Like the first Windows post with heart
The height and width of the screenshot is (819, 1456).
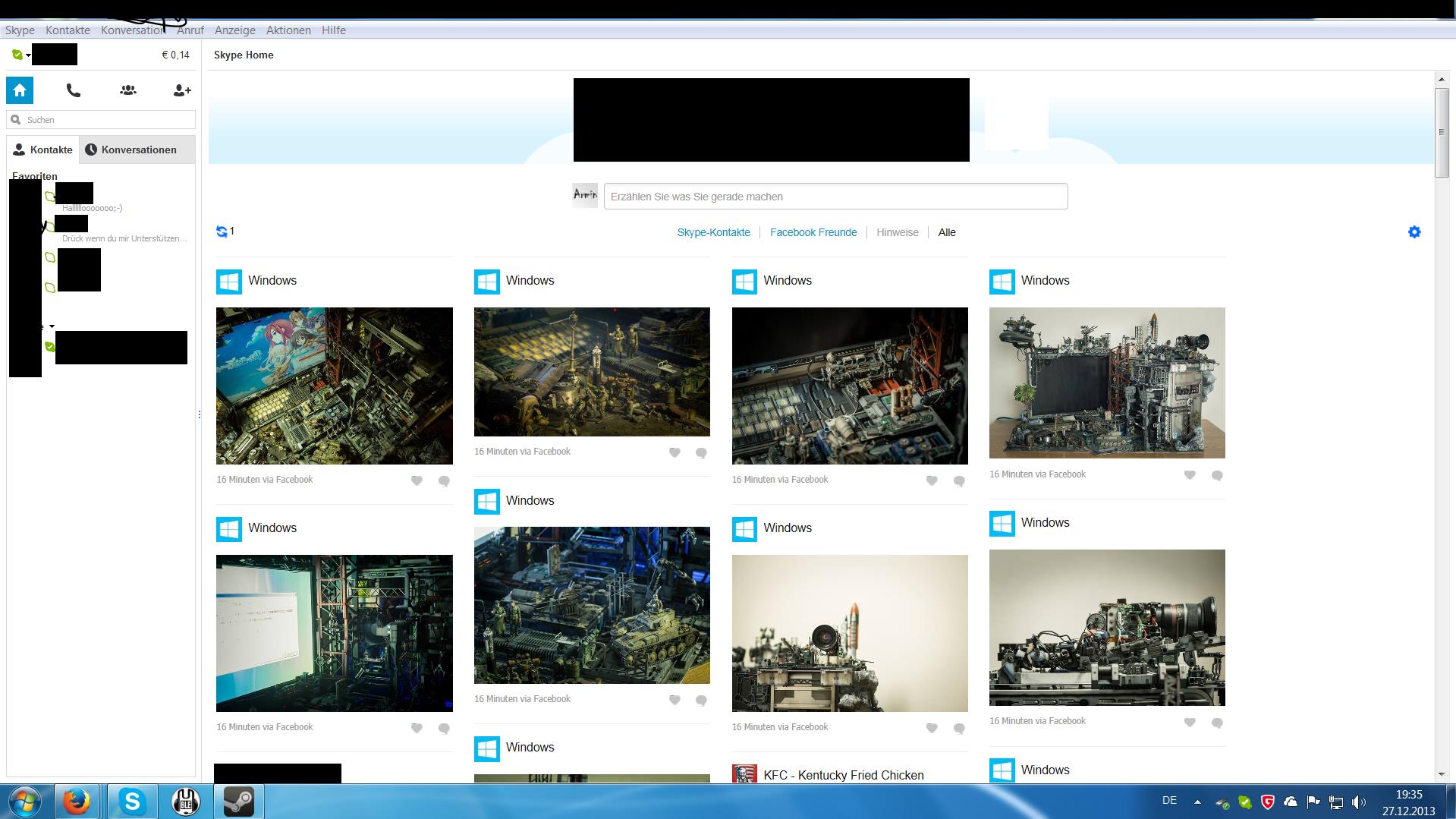417,480
